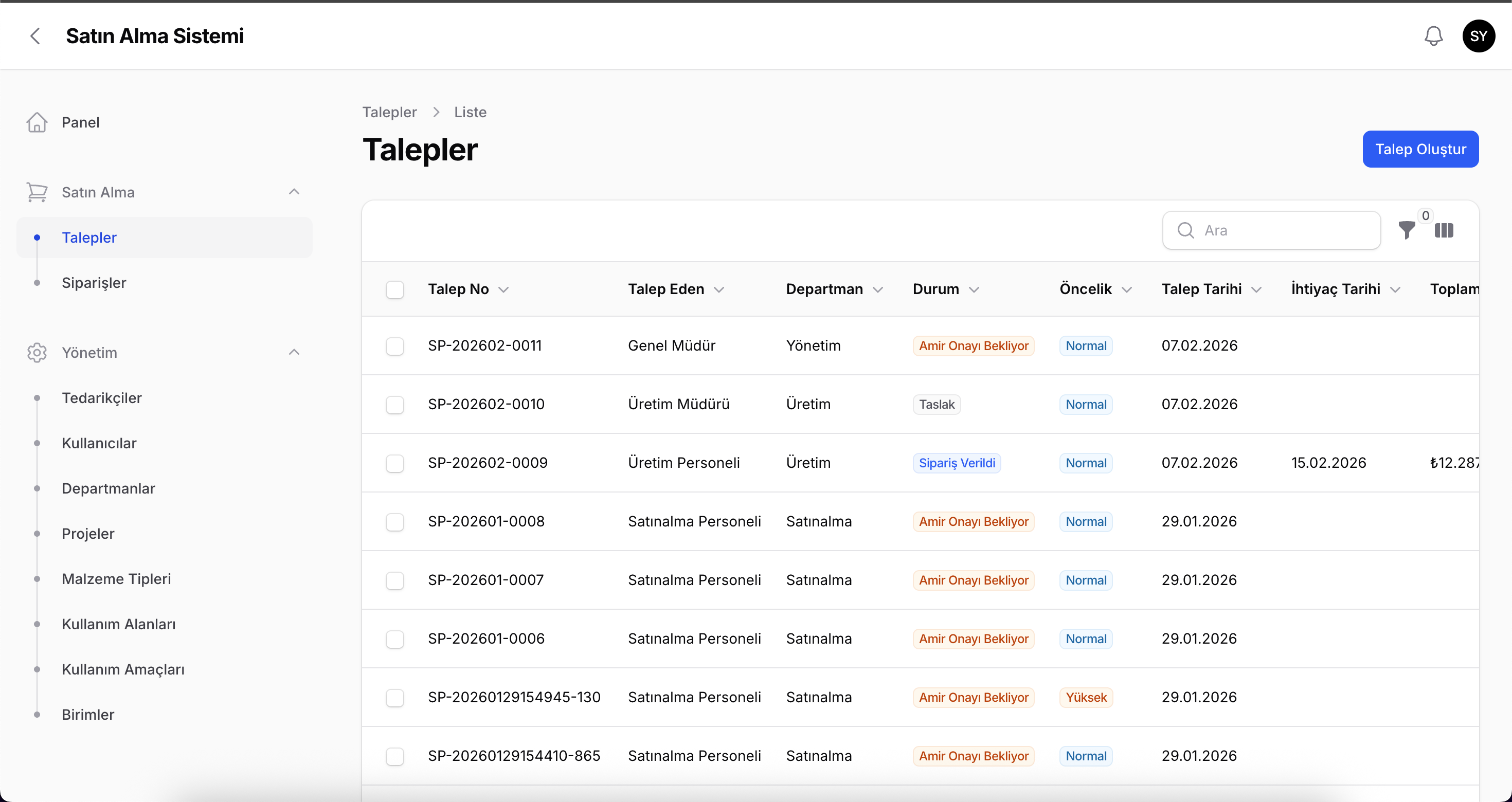The image size is (1512, 802).
Task: Open the Talepler breadcrumb link
Action: [x=389, y=112]
